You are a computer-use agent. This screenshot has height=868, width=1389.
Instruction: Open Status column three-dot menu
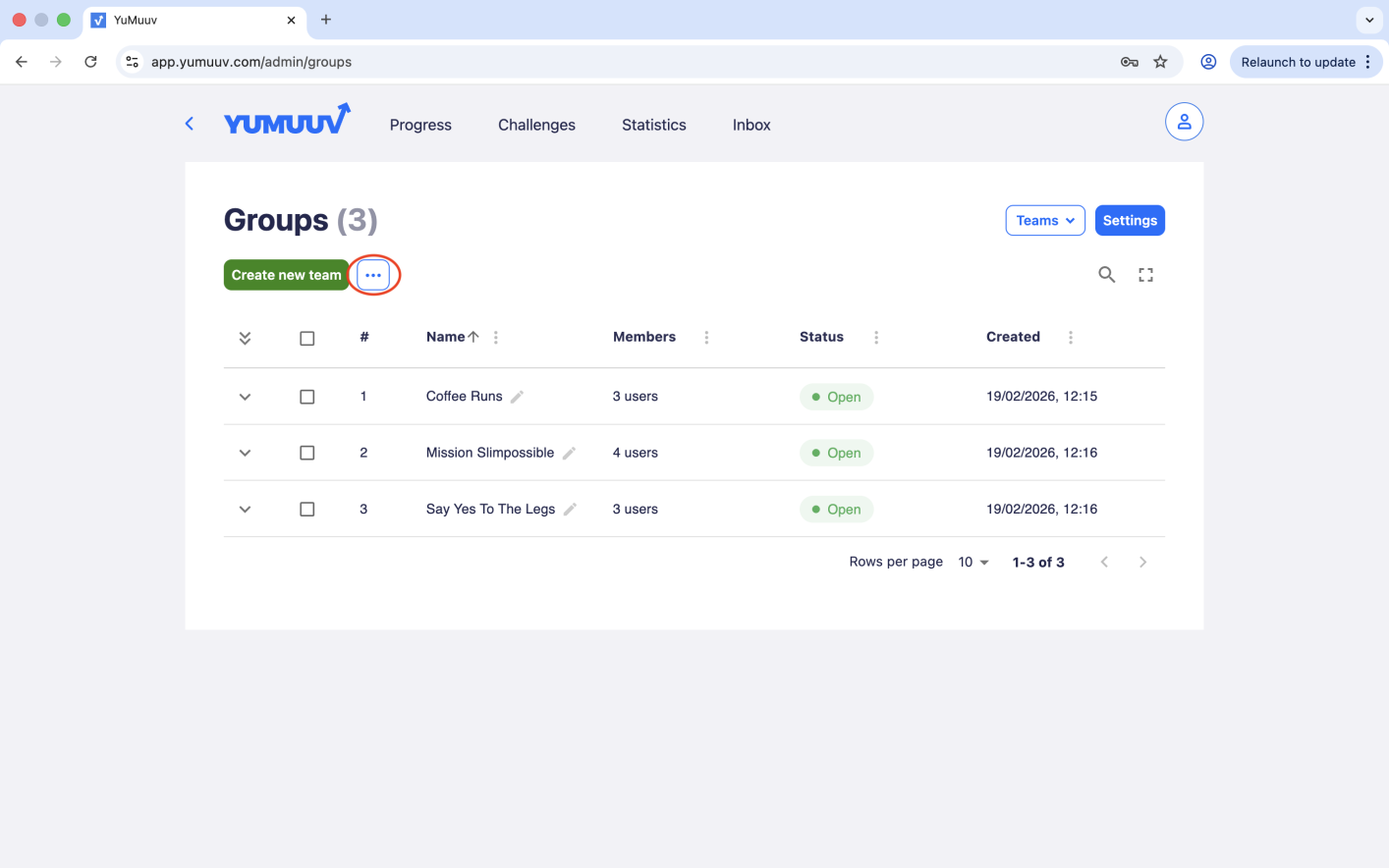tap(876, 338)
